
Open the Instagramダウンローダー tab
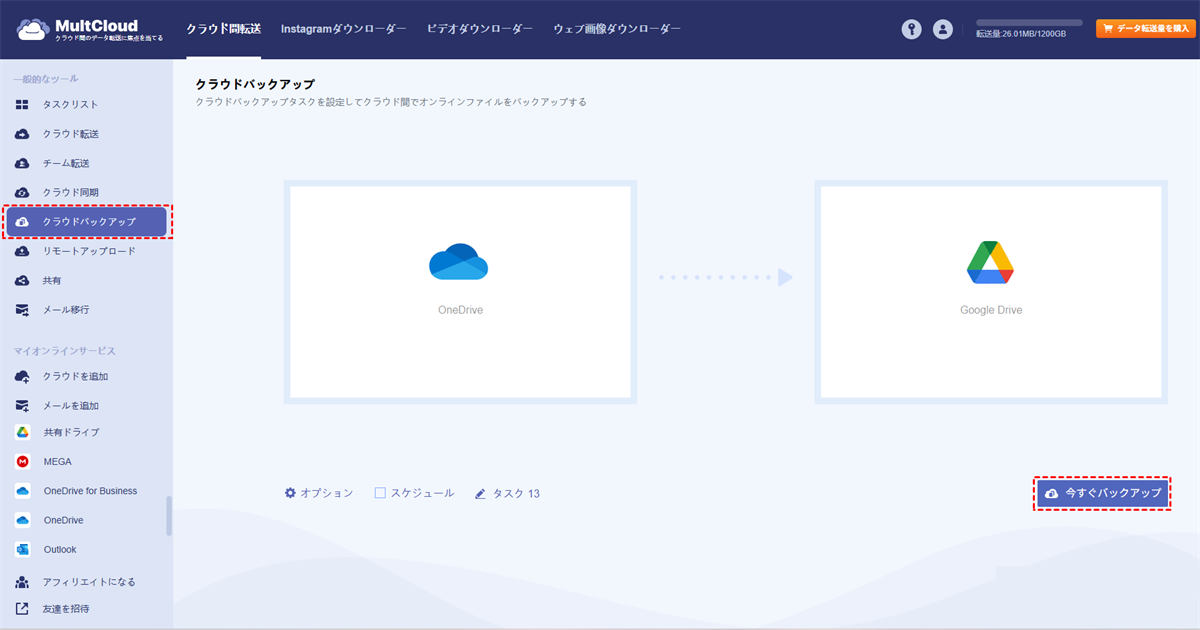(343, 29)
